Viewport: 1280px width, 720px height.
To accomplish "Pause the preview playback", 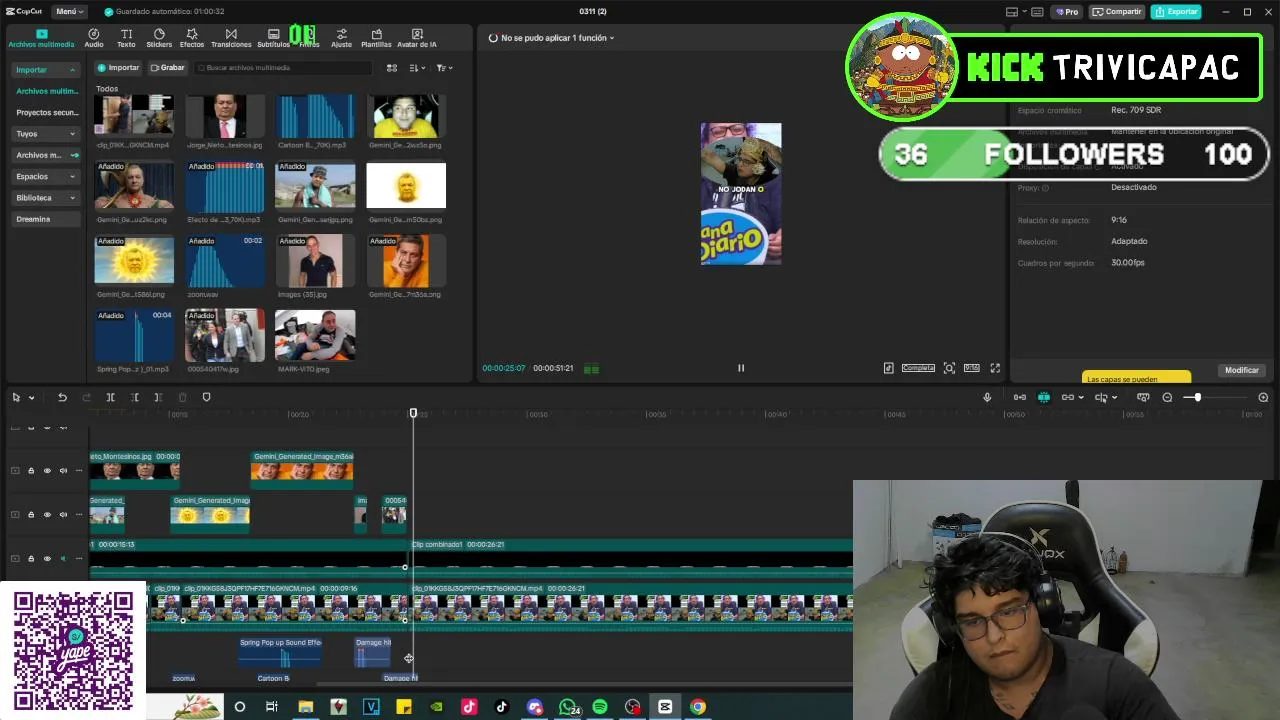I will click(x=741, y=368).
